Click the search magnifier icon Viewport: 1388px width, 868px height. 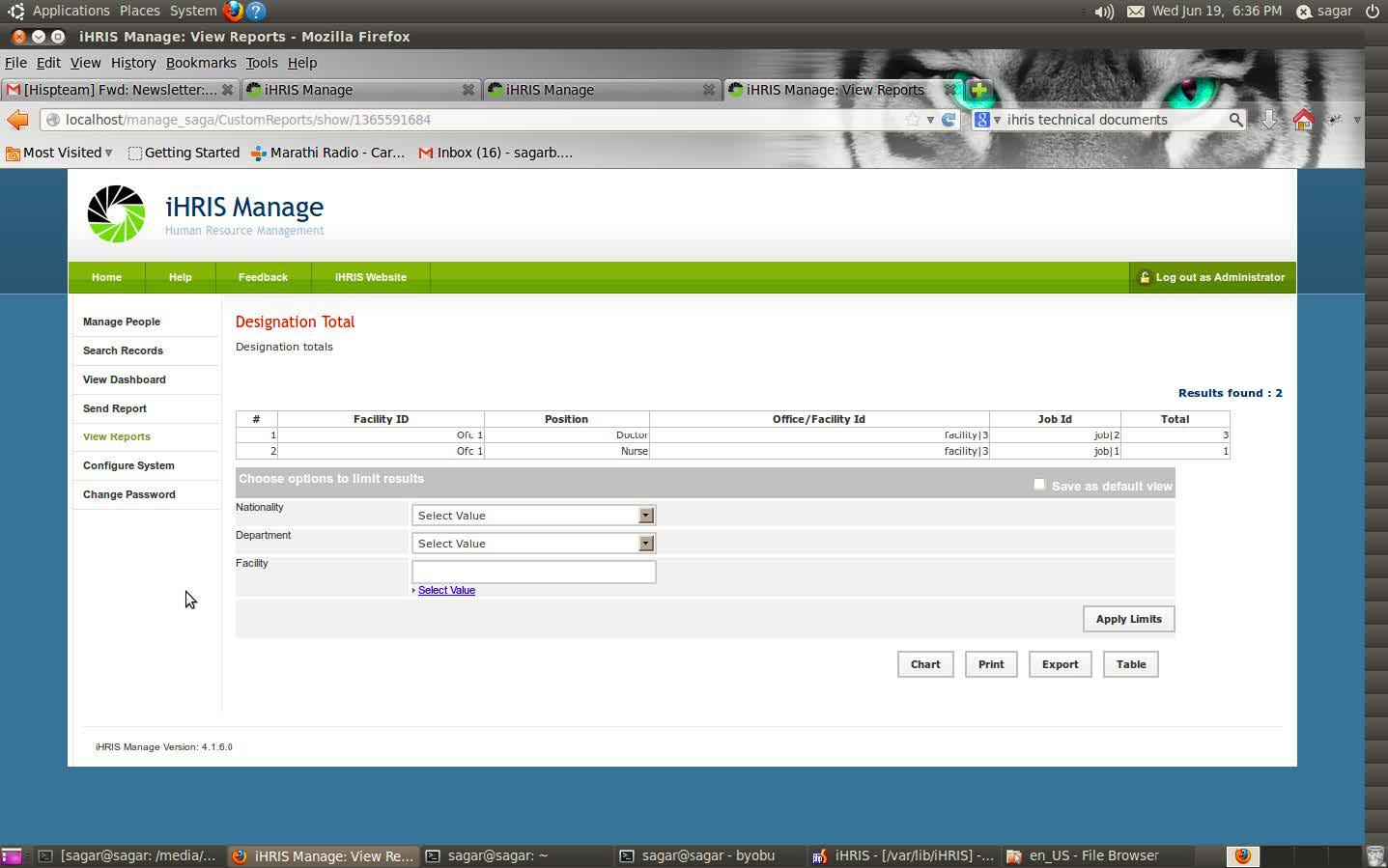[1235, 120]
